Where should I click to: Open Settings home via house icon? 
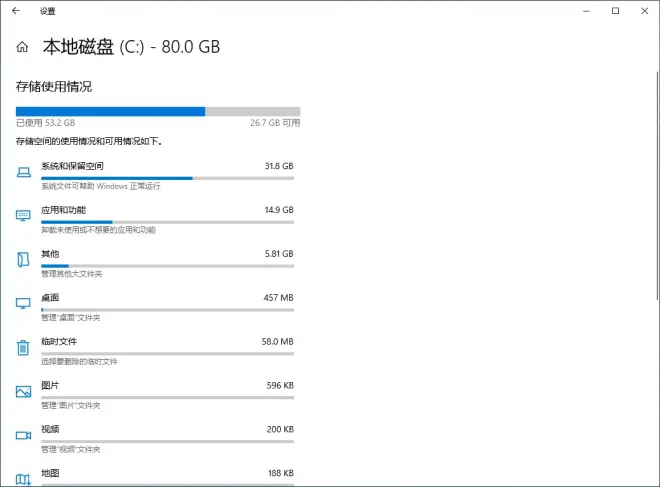22,47
